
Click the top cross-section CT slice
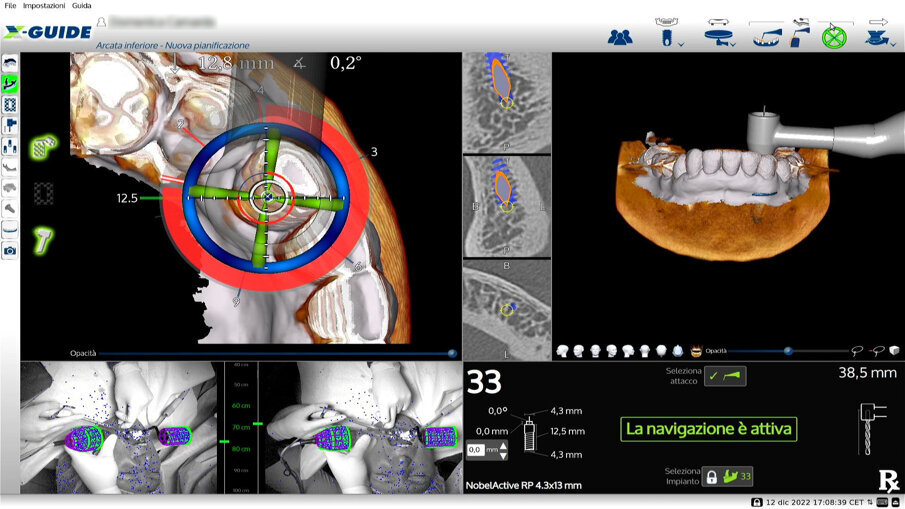[507, 103]
